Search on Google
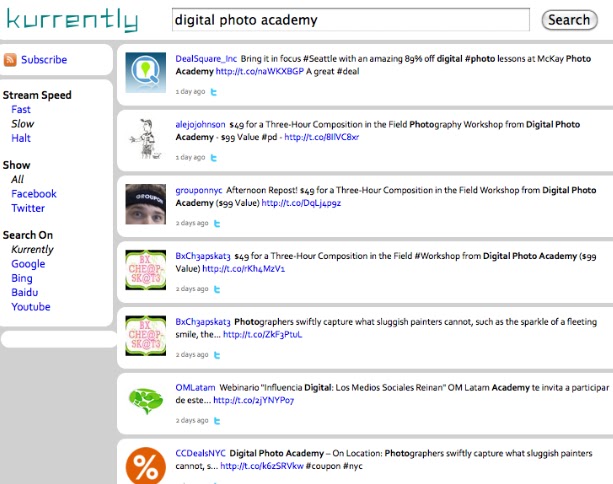Screen dimensions: 613x484 pos(28,264)
